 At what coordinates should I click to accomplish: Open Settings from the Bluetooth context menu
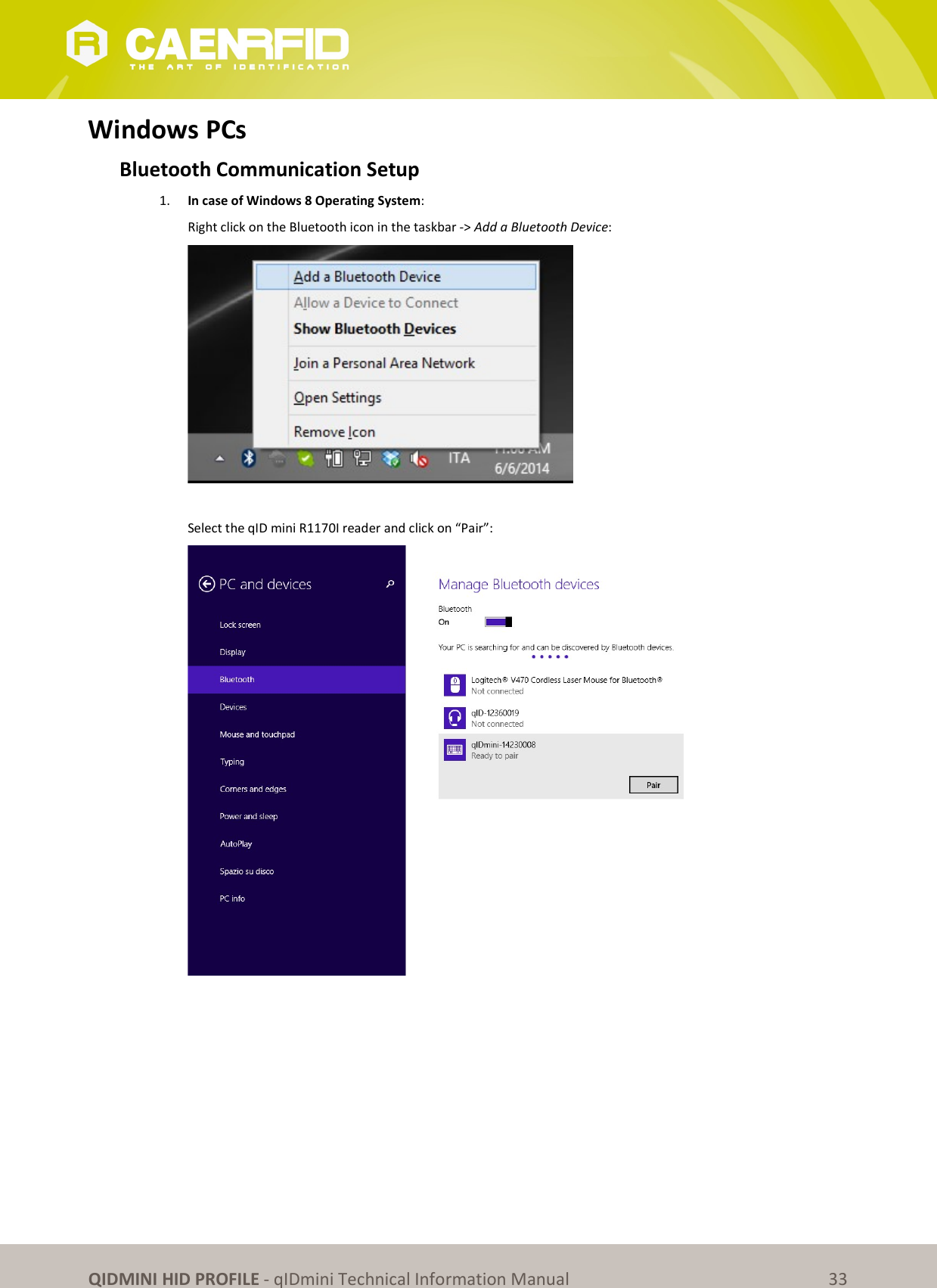click(x=396, y=398)
